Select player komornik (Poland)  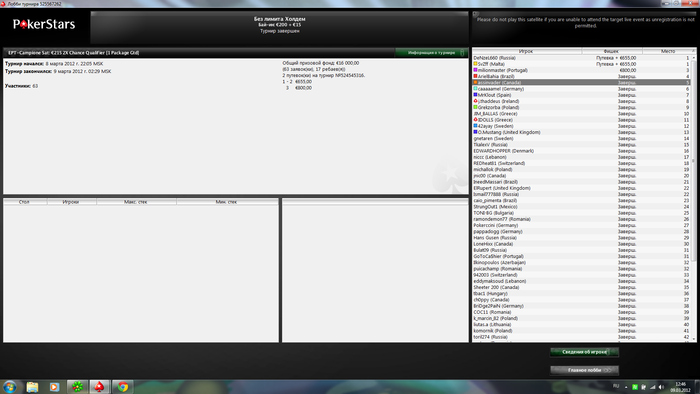pyautogui.click(x=582, y=331)
